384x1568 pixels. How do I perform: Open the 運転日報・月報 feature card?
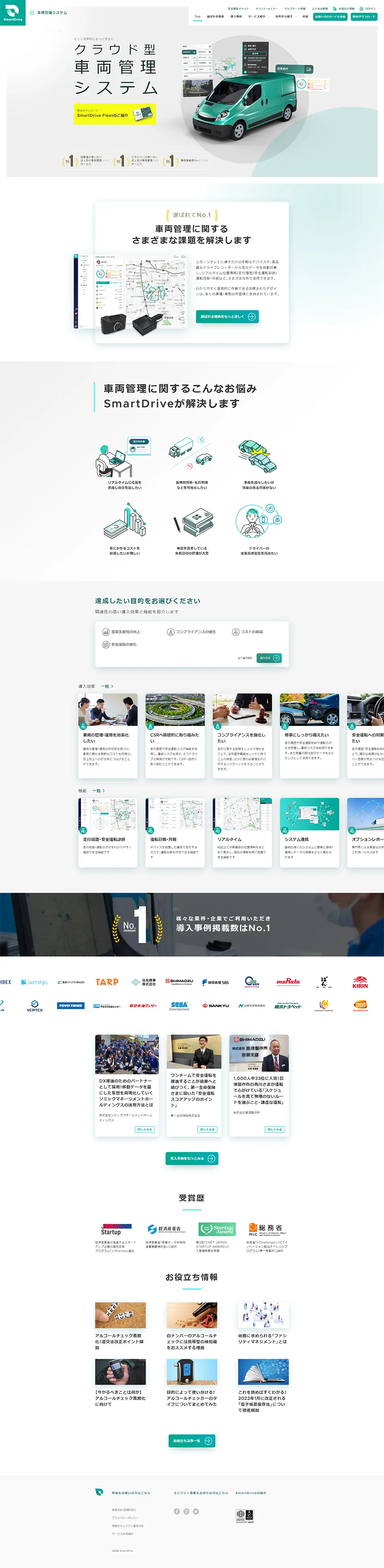(x=175, y=832)
